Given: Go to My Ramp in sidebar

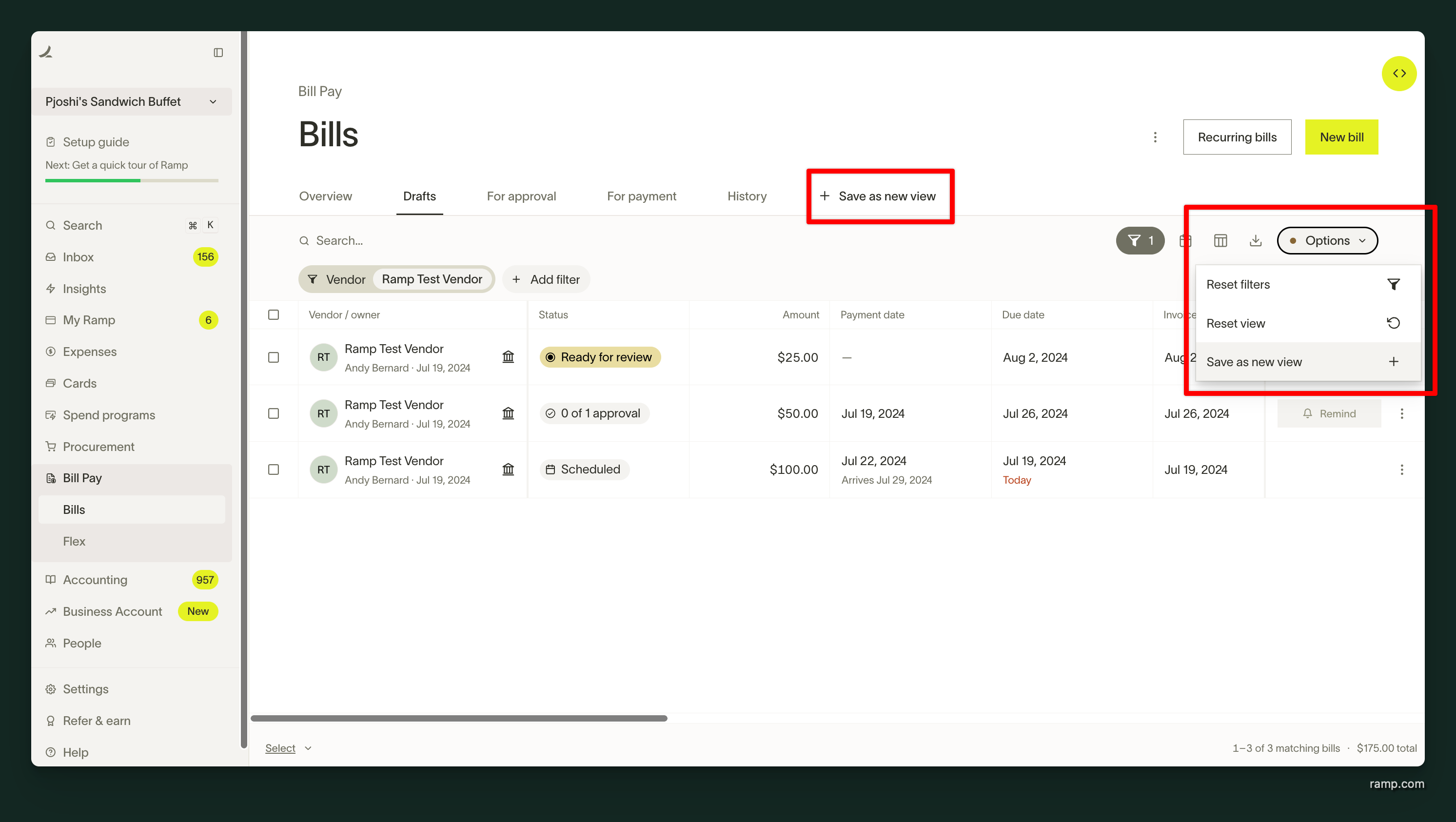Looking at the screenshot, I should point(132,320).
